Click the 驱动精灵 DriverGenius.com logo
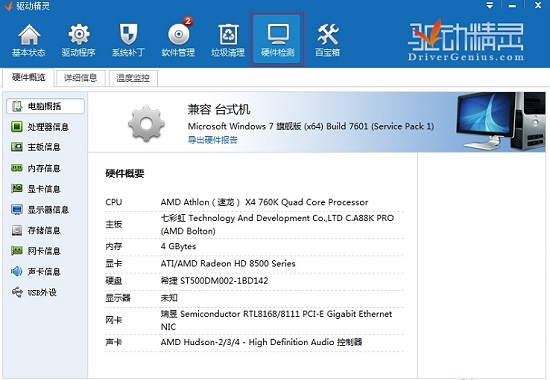The width and height of the screenshot is (550, 380). 465,40
